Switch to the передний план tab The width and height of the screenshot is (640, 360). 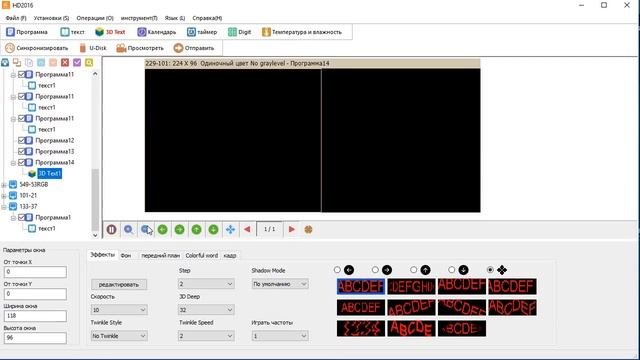[x=160, y=256]
